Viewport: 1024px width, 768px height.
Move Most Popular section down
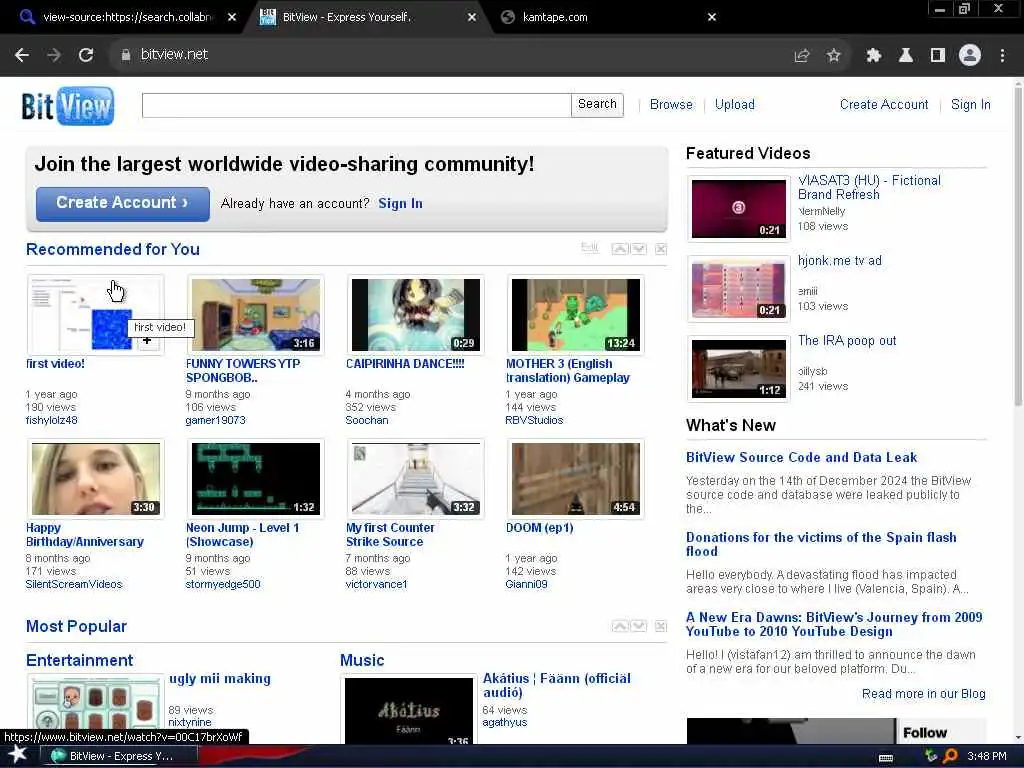point(639,626)
